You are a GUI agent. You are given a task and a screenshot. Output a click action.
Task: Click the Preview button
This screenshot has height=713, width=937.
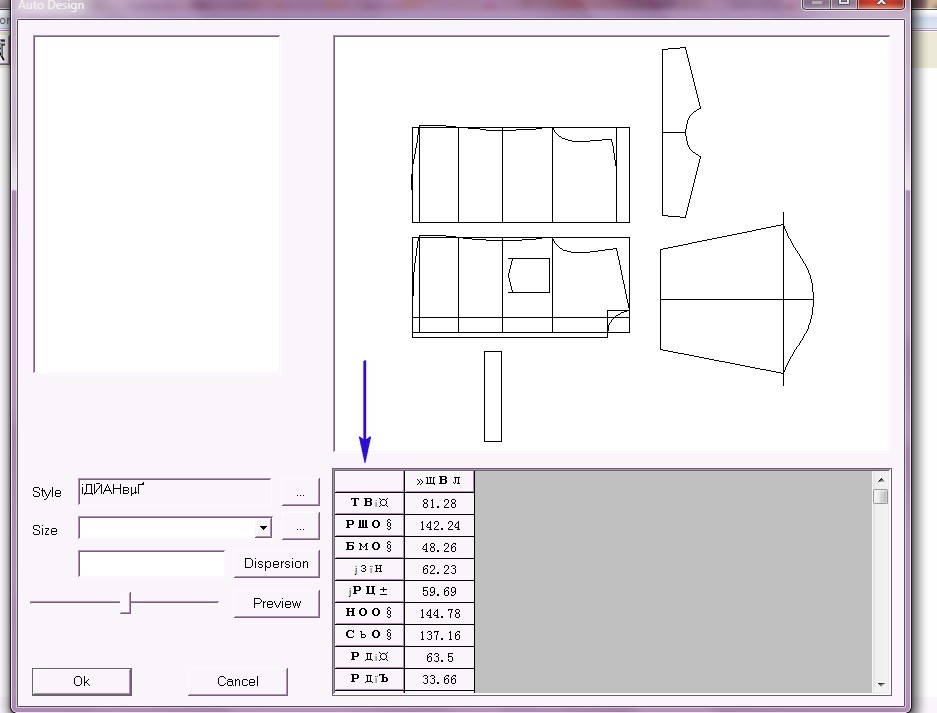[x=277, y=604]
